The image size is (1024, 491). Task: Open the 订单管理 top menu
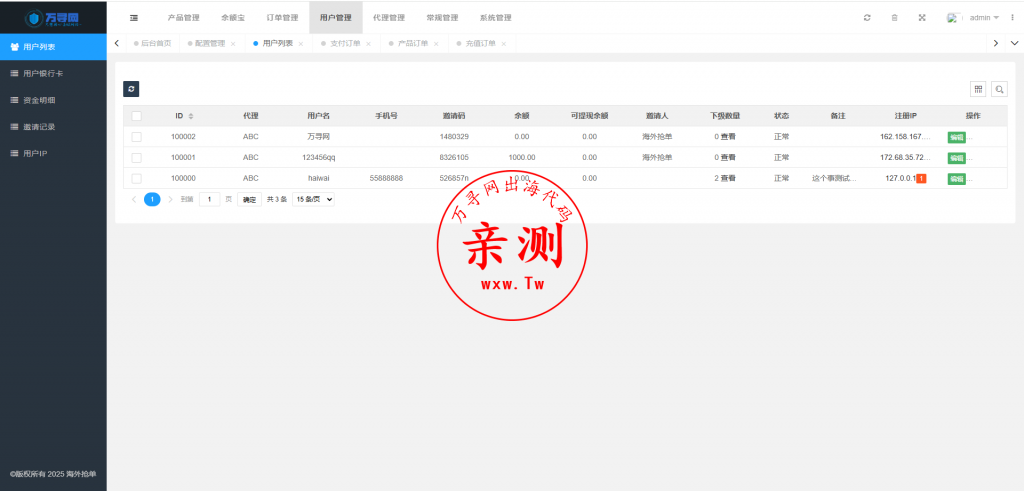[283, 18]
